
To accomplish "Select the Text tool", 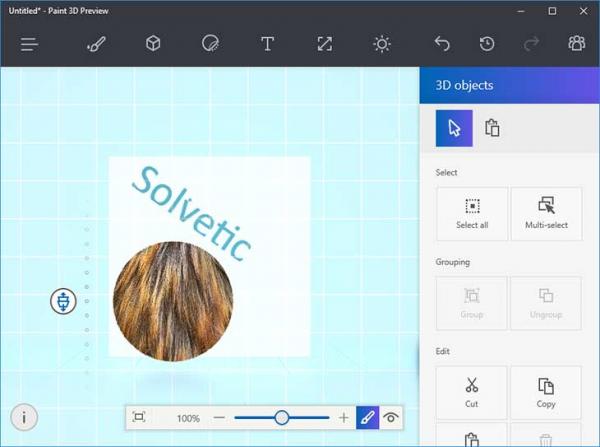I will [x=267, y=44].
